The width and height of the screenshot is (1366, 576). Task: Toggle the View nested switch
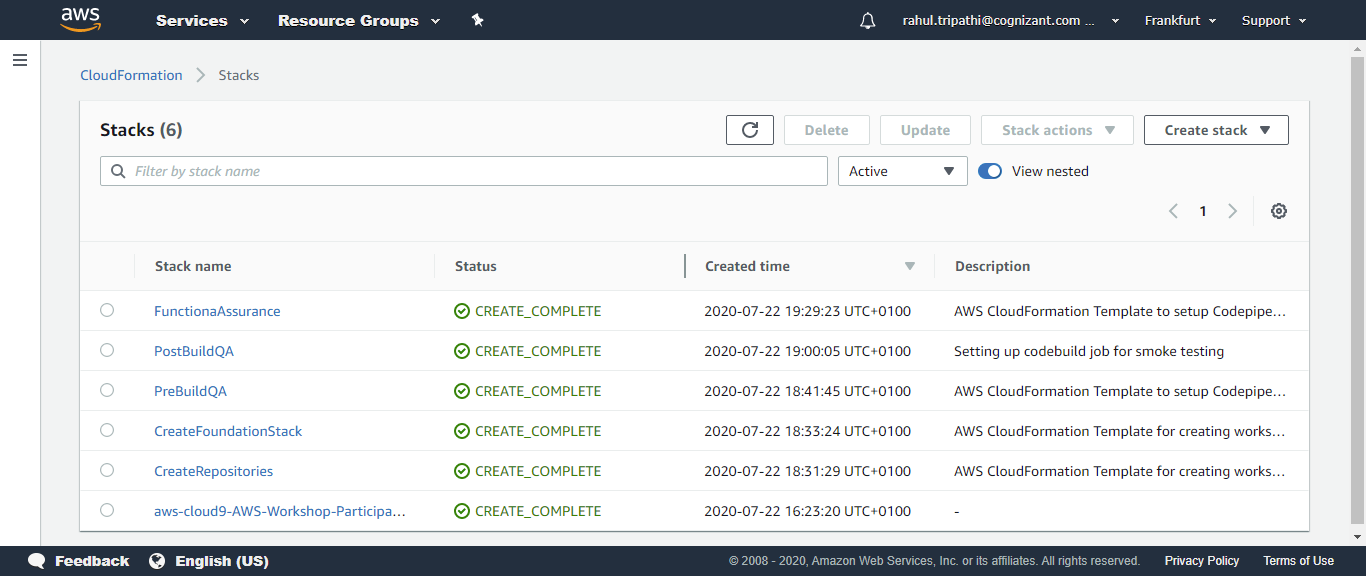tap(990, 171)
